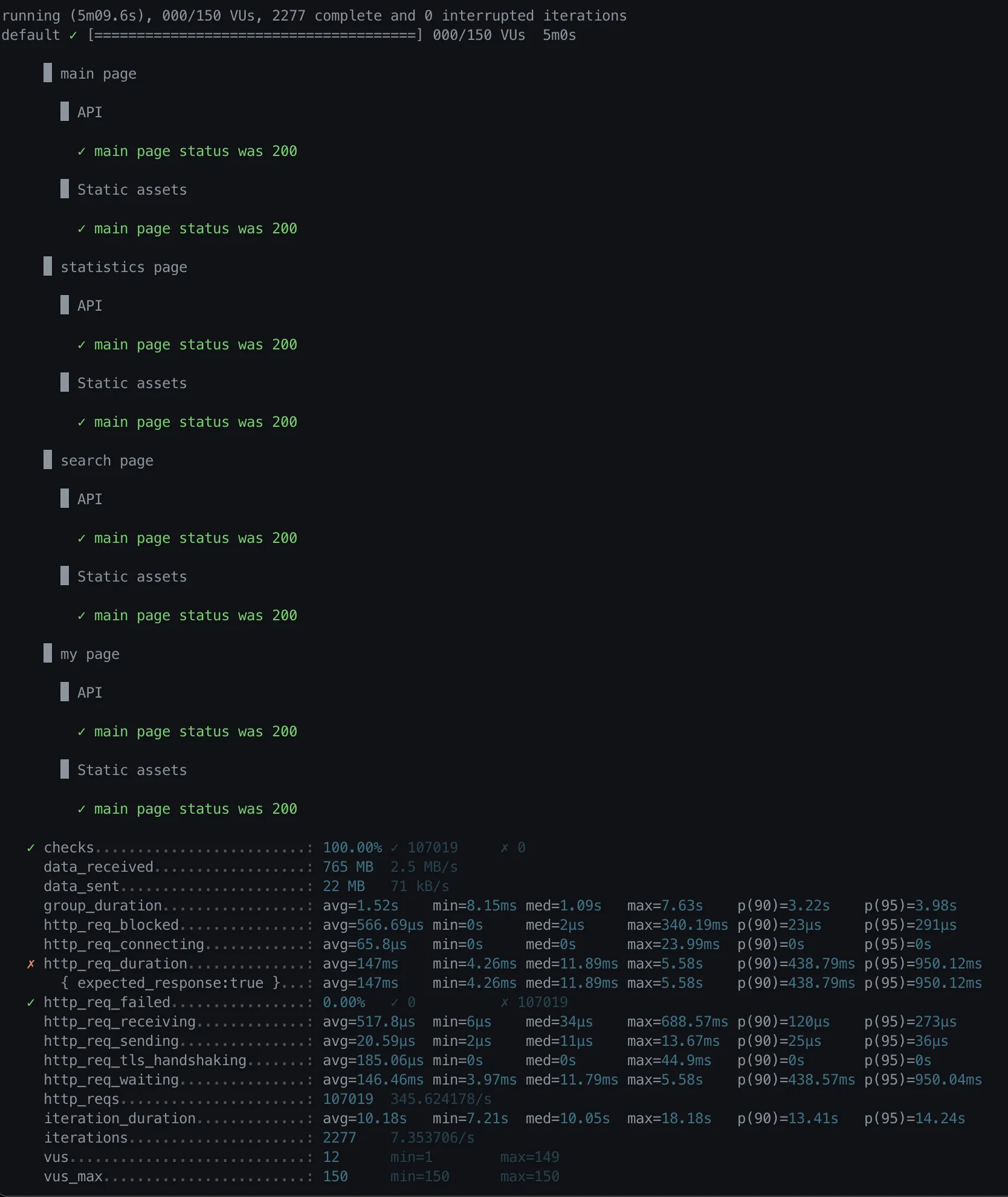Image resolution: width=1008 pixels, height=1197 pixels.
Task: Click the 100.00% checks value
Action: pos(352,848)
